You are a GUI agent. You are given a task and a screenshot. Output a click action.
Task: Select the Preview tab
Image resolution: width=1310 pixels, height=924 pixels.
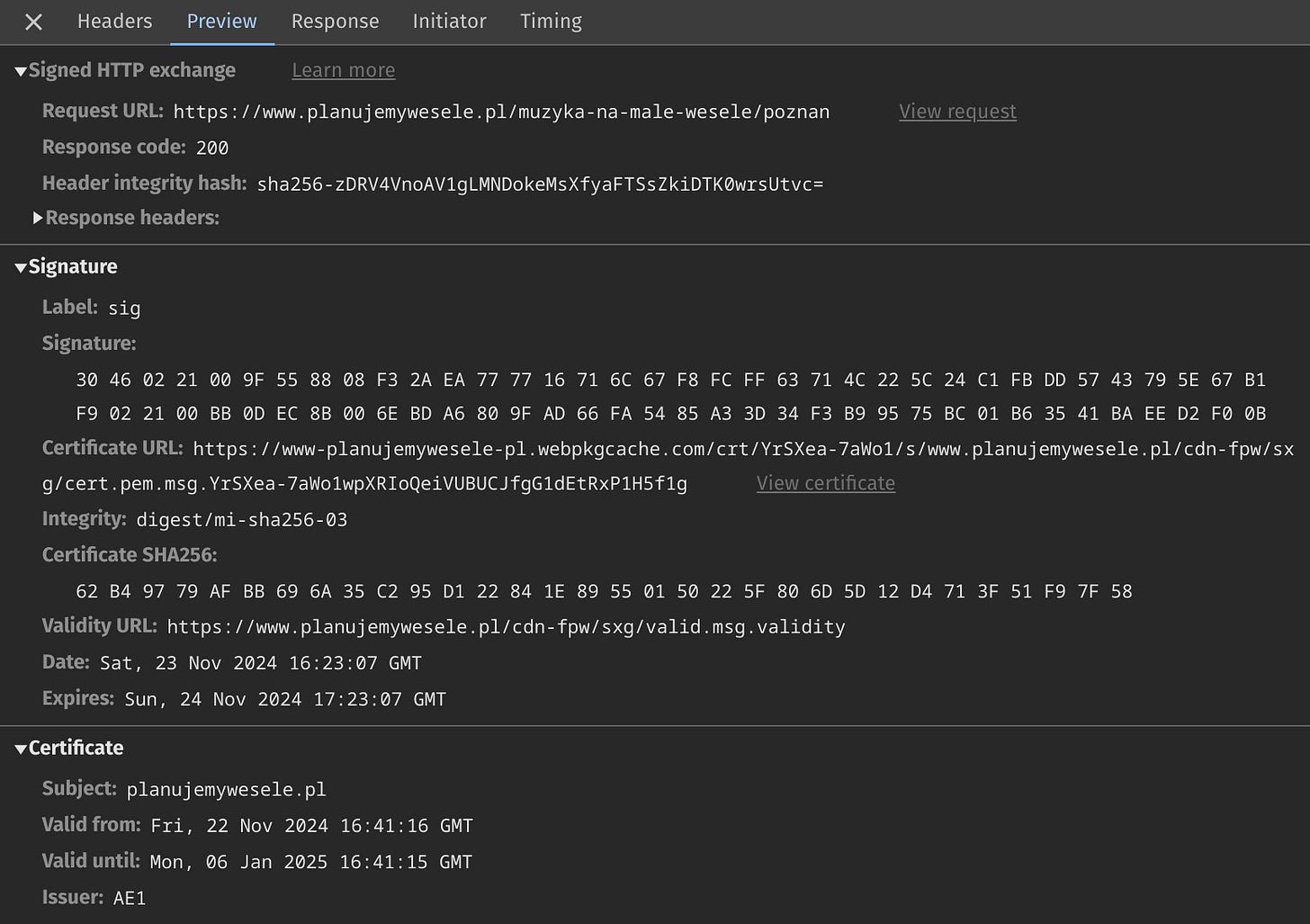(221, 22)
